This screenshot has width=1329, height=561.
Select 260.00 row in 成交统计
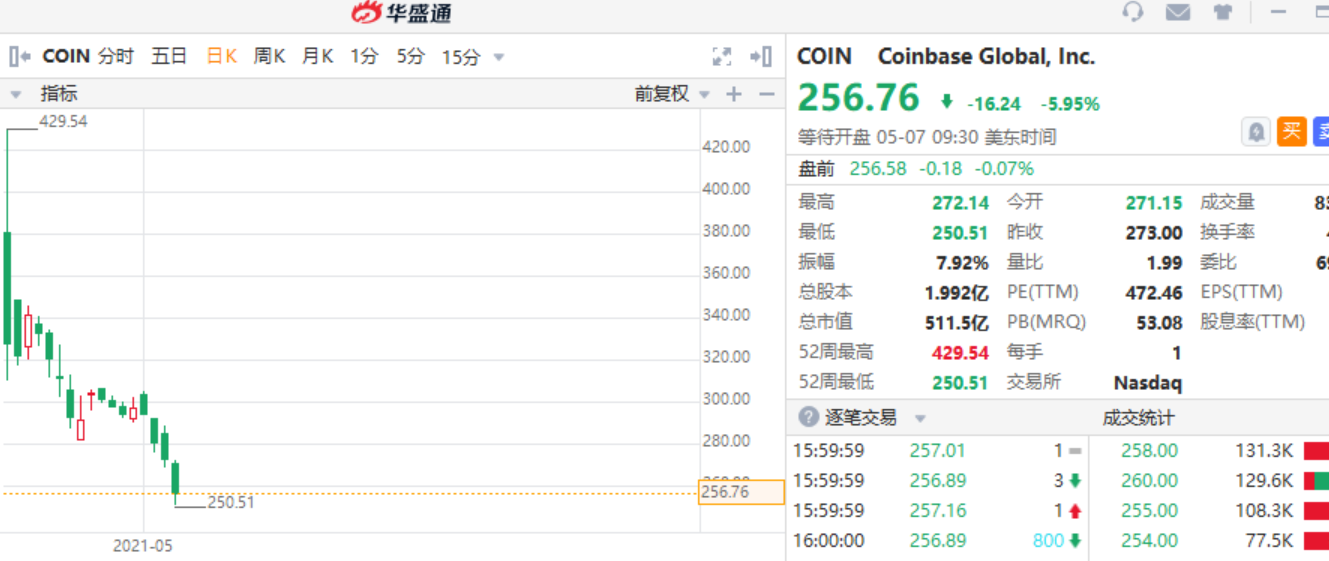[1209, 481]
